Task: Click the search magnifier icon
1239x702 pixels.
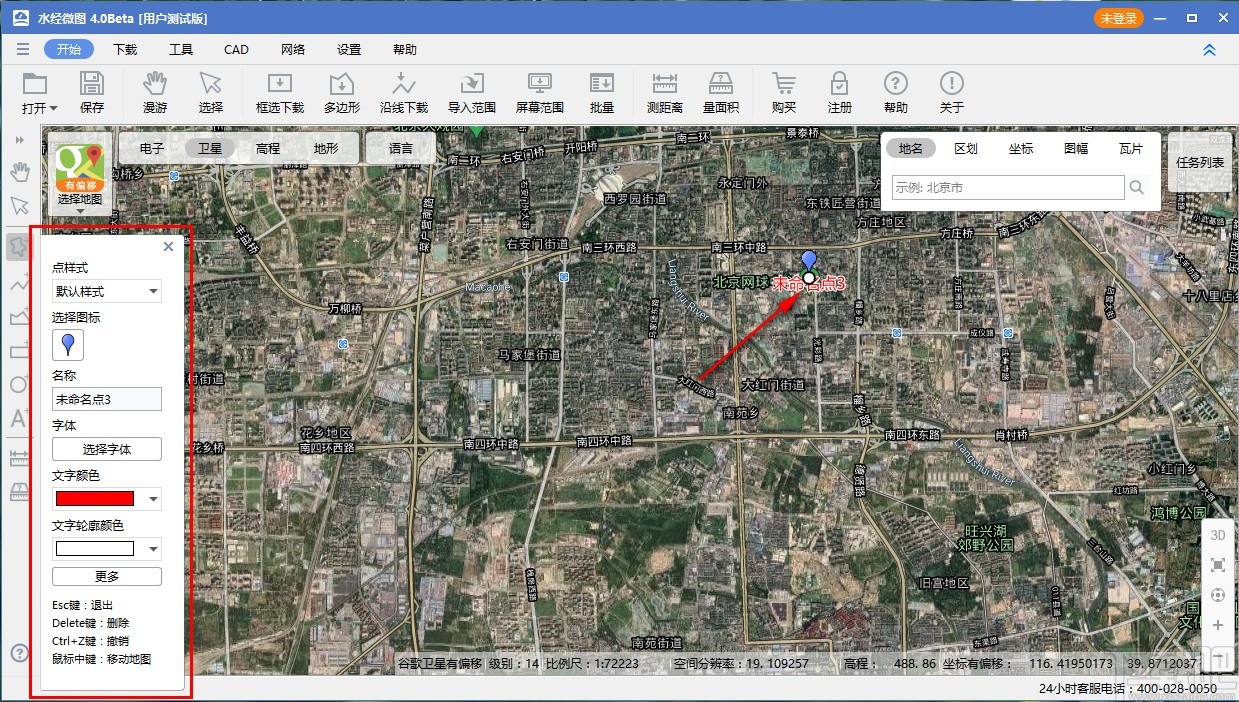Action: coord(1137,187)
